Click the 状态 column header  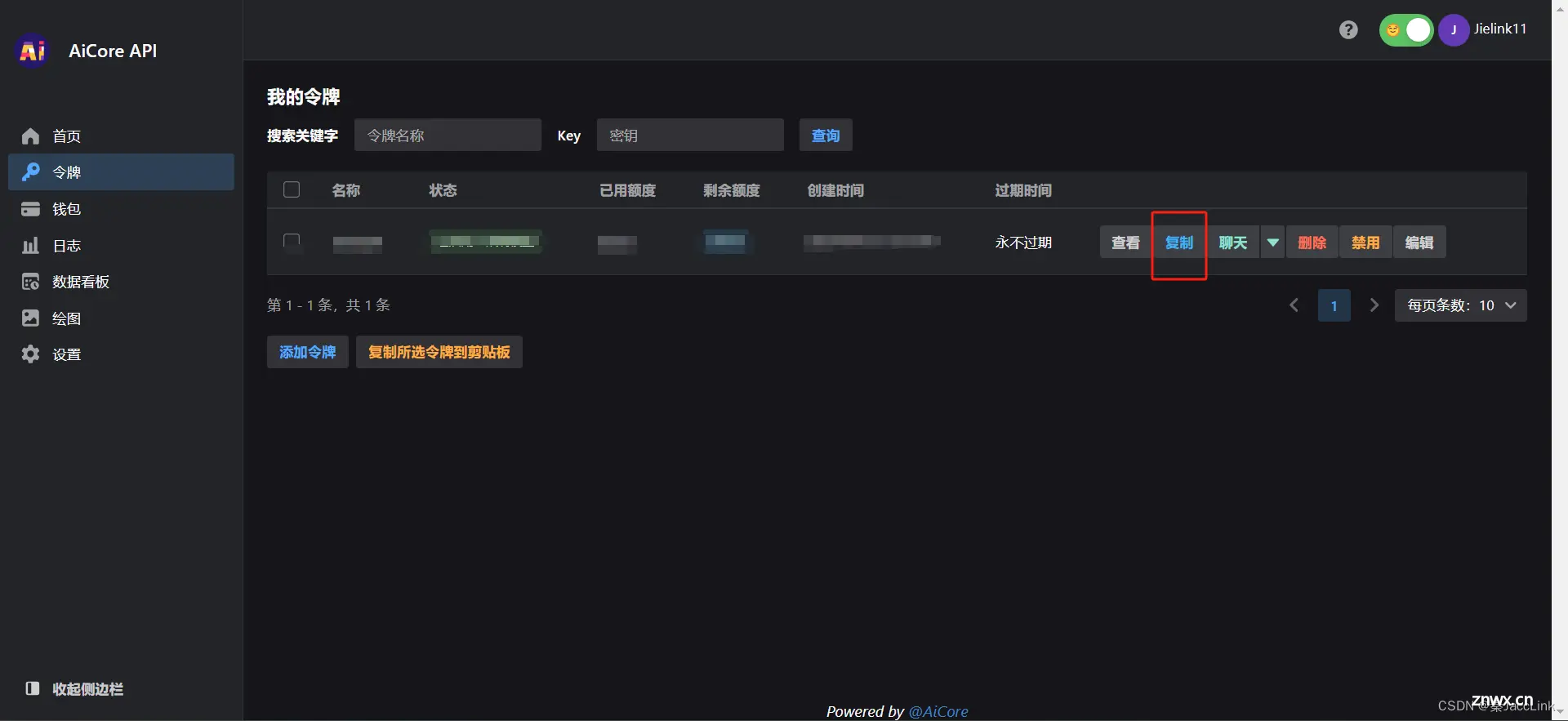pos(443,190)
